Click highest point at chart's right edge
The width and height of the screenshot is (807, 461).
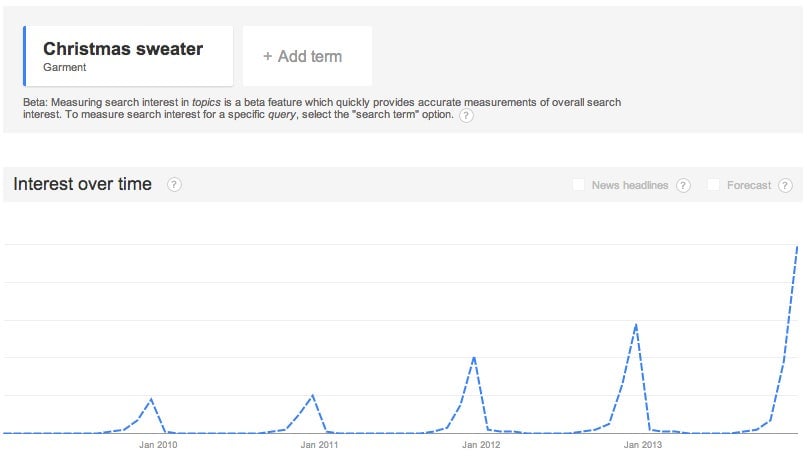(x=797, y=246)
